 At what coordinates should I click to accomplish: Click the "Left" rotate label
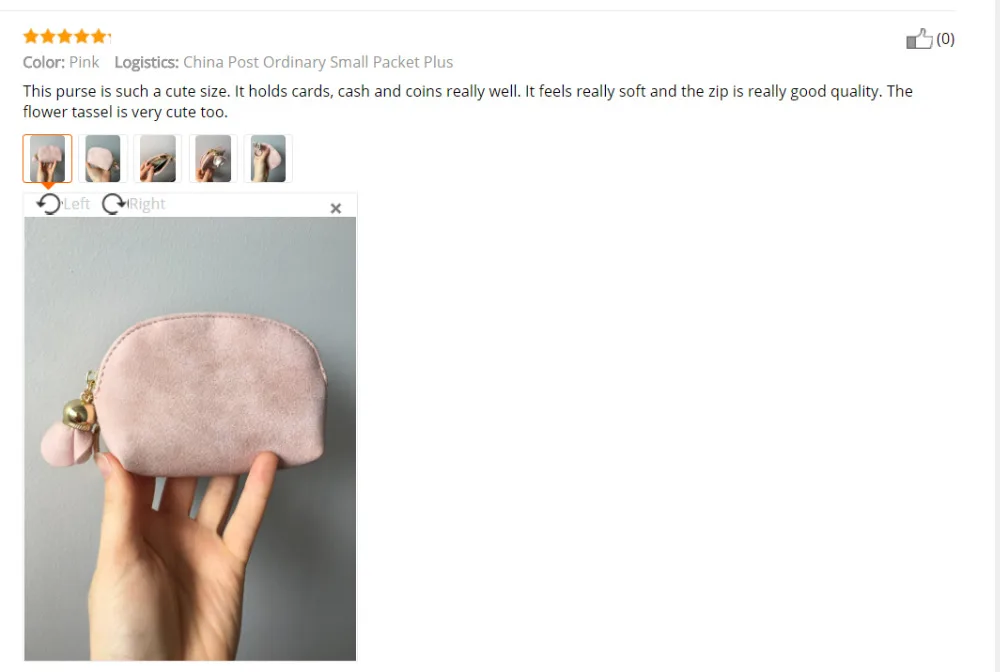point(77,204)
